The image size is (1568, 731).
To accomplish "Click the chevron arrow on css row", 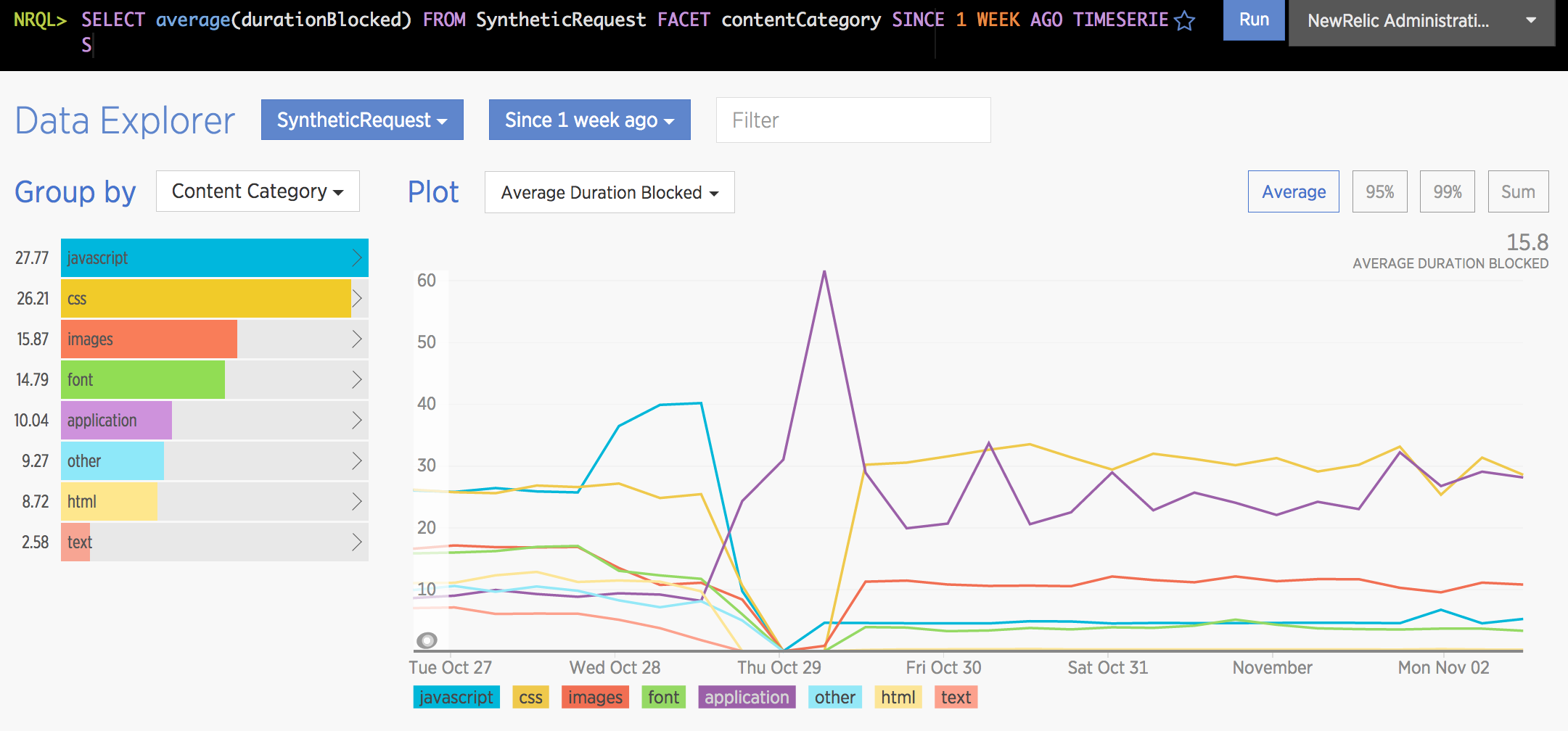I will [x=356, y=298].
